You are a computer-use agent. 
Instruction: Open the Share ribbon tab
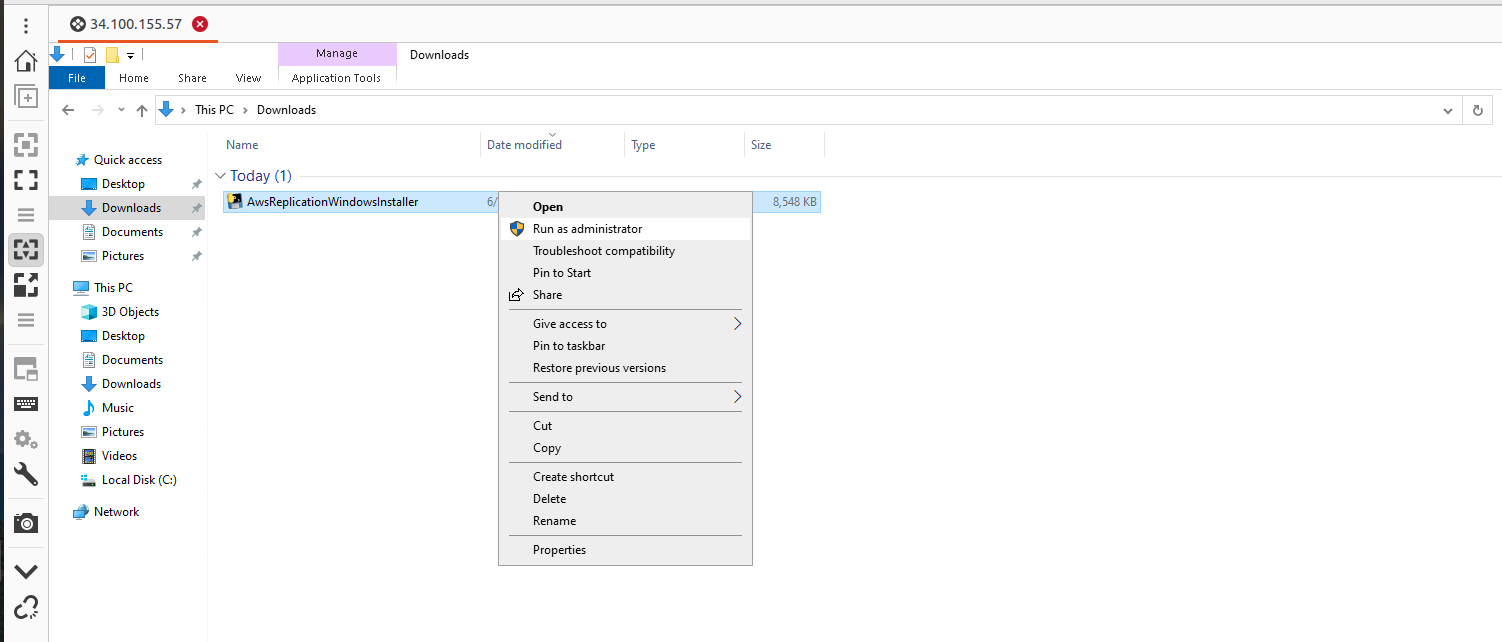[192, 78]
